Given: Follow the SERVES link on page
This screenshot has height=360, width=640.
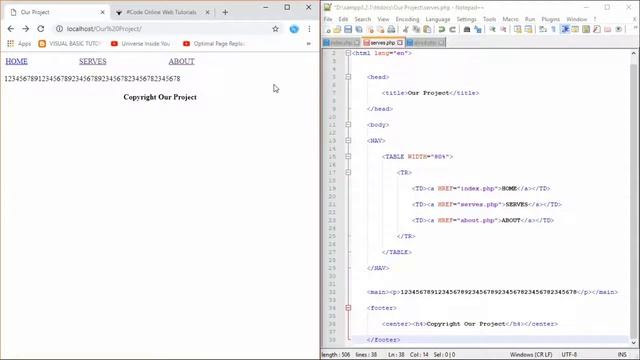Looking at the screenshot, I should click(93, 61).
